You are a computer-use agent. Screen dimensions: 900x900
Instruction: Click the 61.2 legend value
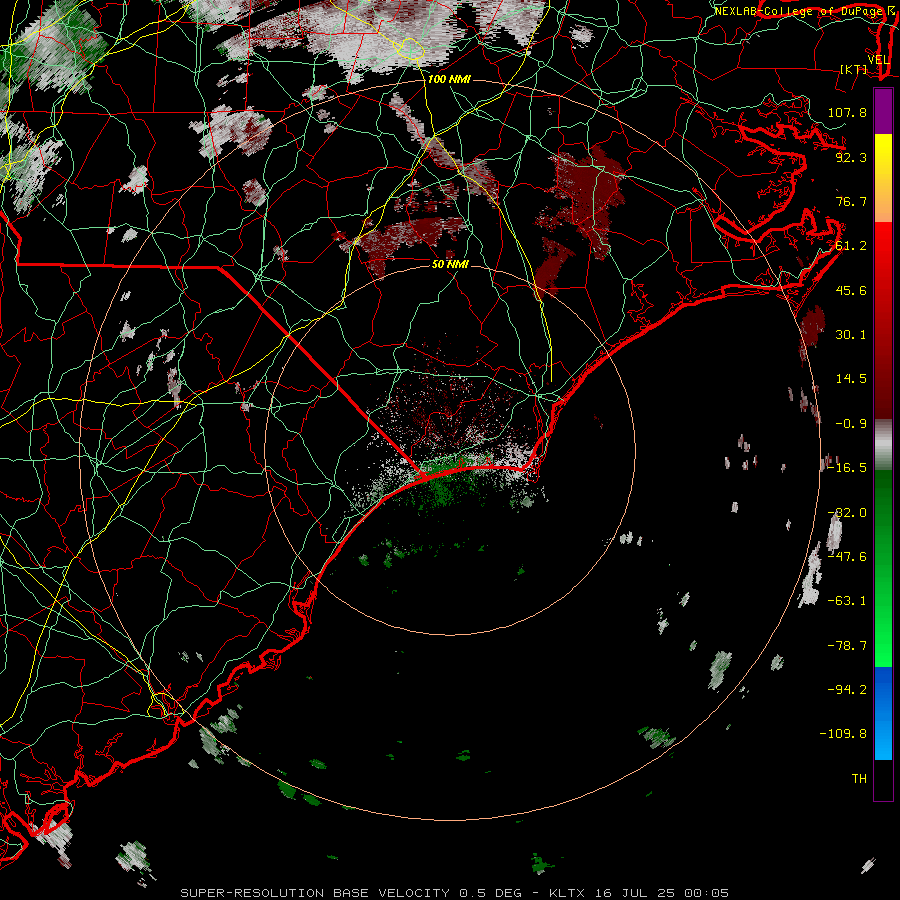coord(851,246)
